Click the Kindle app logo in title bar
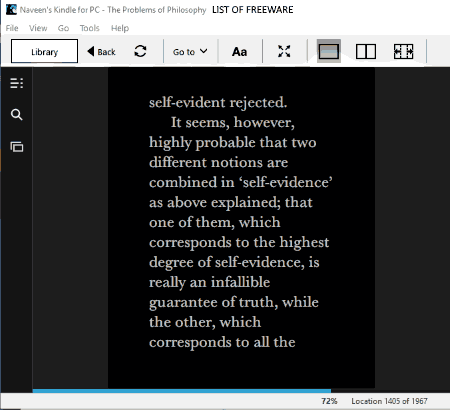The image size is (450, 410). pos(11,9)
